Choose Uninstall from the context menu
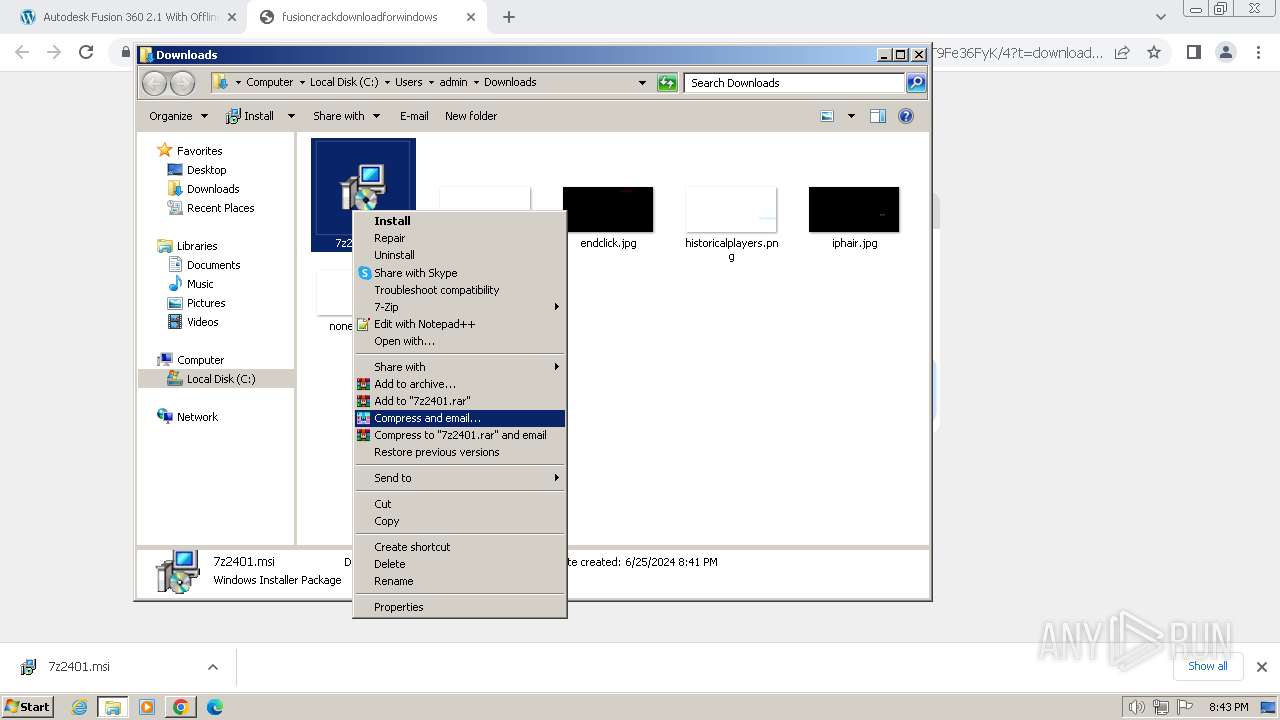Viewport: 1280px width, 720px height. point(460,255)
